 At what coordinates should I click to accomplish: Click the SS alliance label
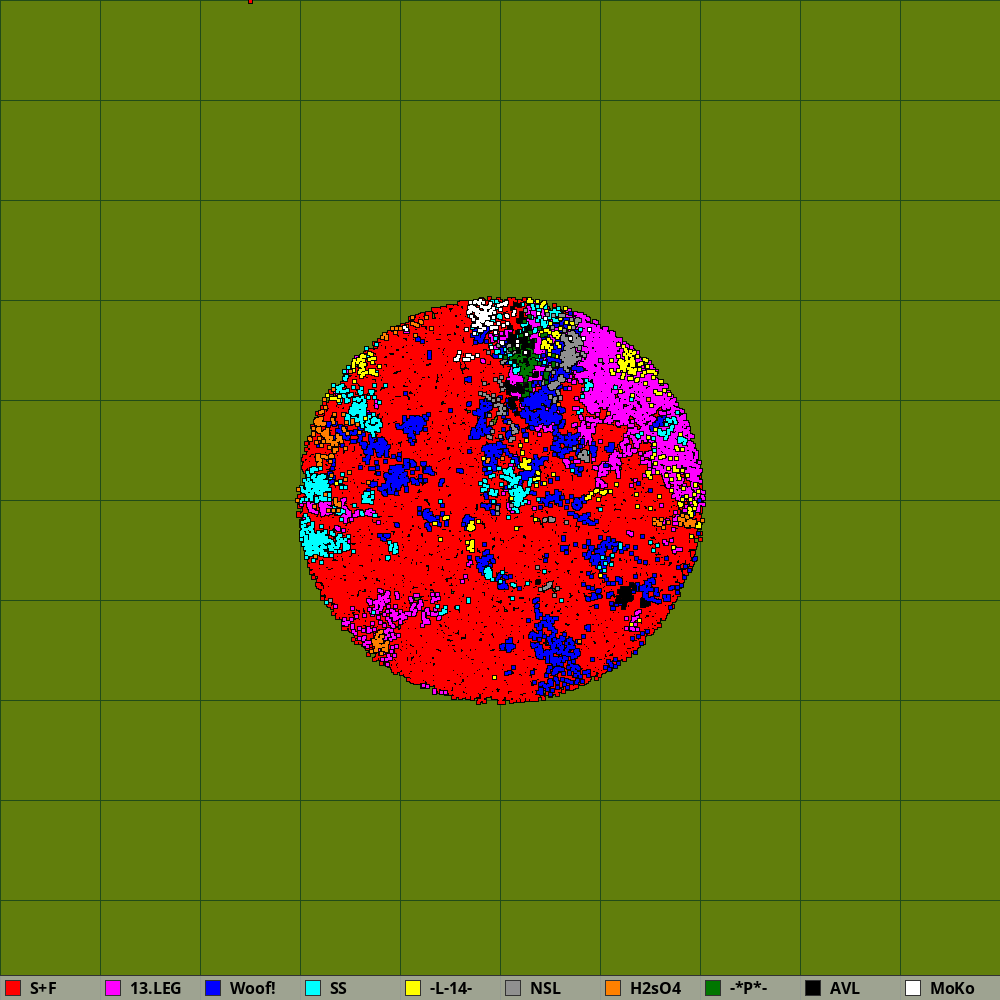coord(338,989)
